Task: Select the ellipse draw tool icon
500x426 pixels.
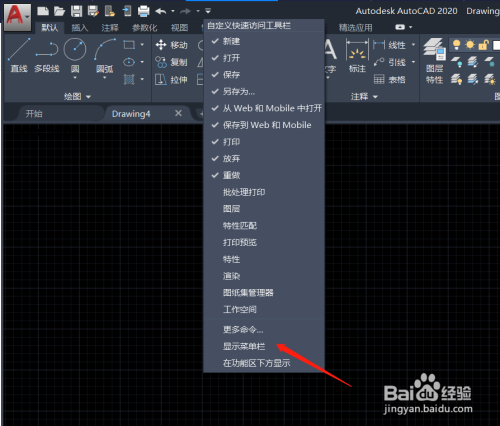Action: click(129, 62)
